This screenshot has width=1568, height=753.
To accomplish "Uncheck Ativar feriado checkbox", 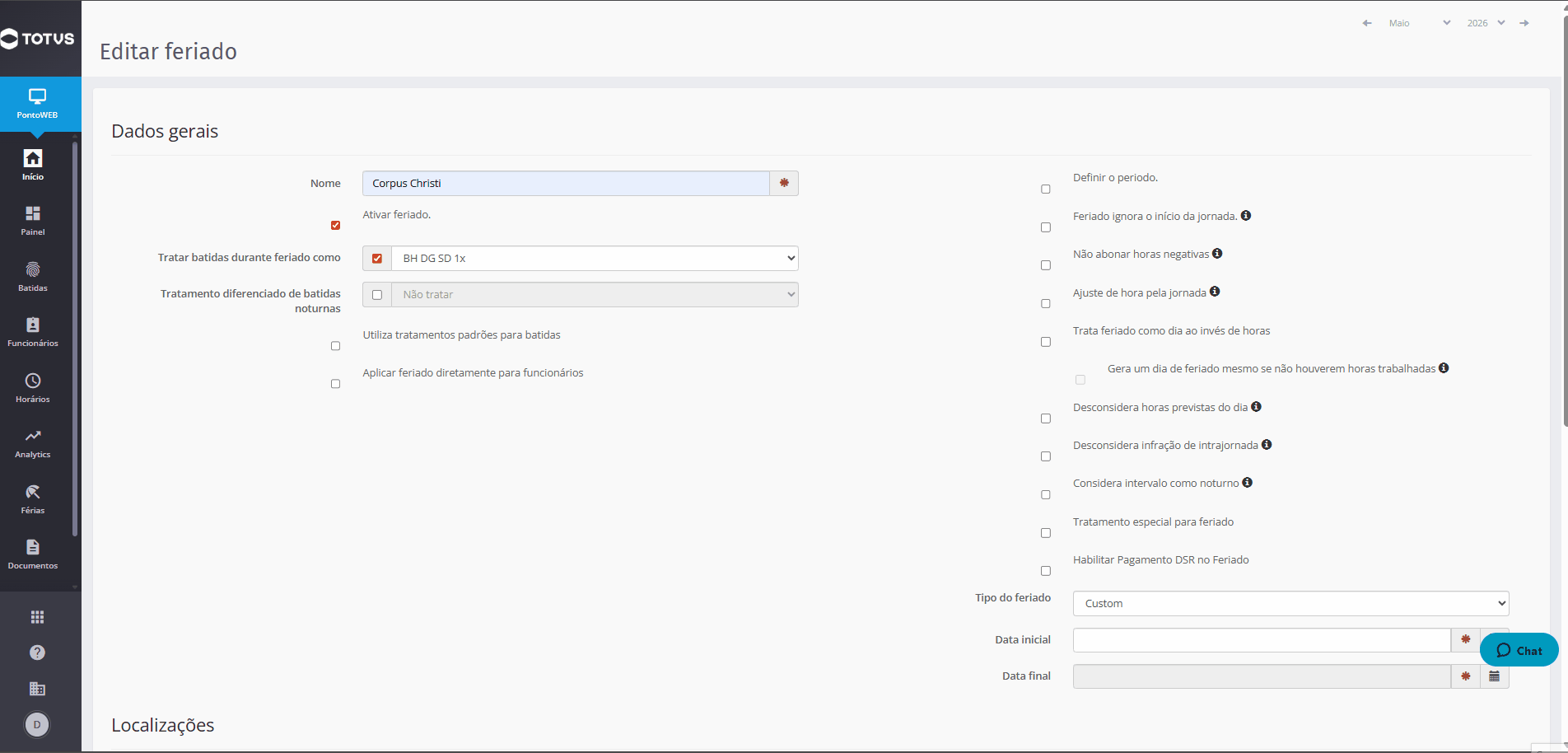I will click(x=335, y=225).
